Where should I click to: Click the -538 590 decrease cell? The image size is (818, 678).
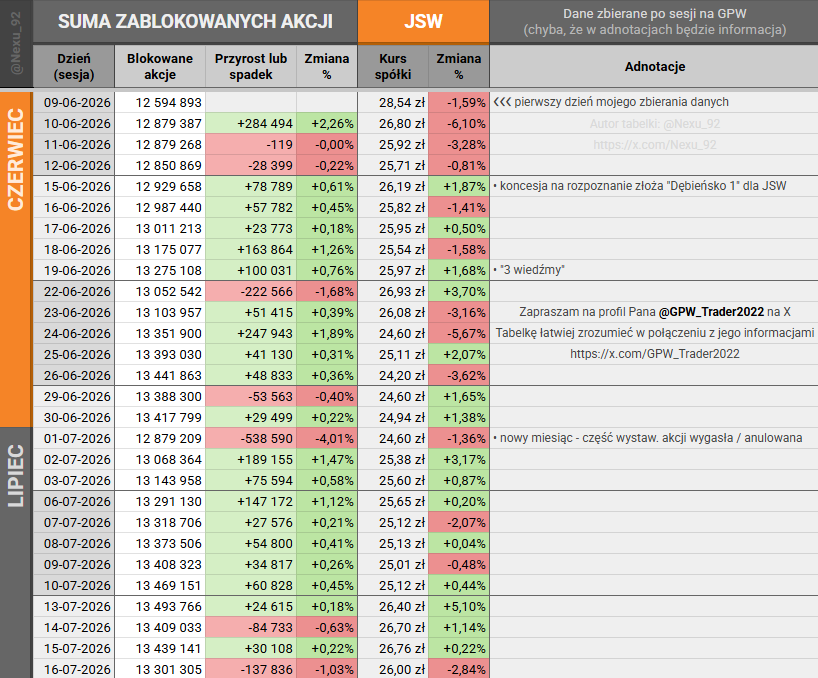point(251,438)
